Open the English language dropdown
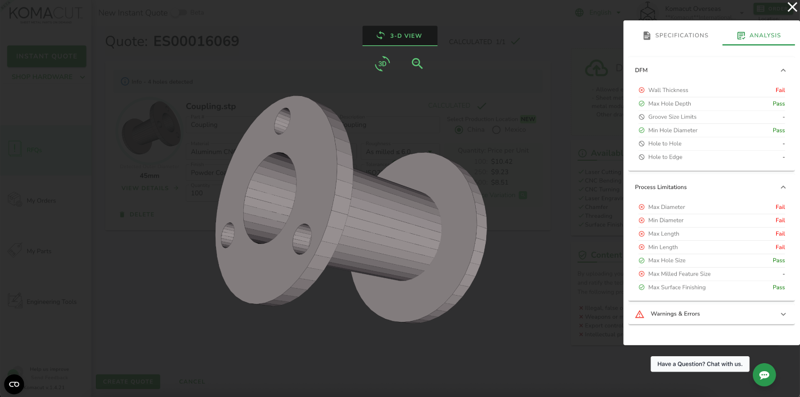800x397 pixels. pos(598,12)
